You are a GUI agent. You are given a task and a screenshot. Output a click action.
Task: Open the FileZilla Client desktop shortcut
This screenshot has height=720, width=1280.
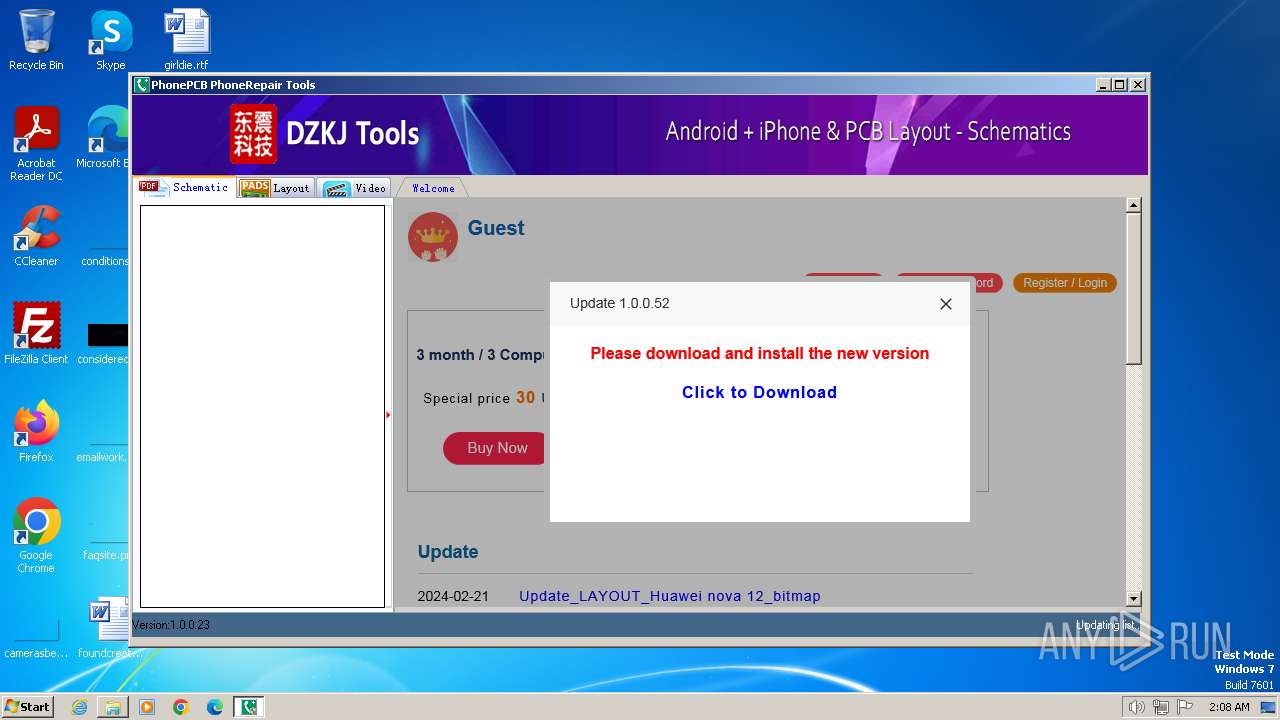tap(36, 333)
